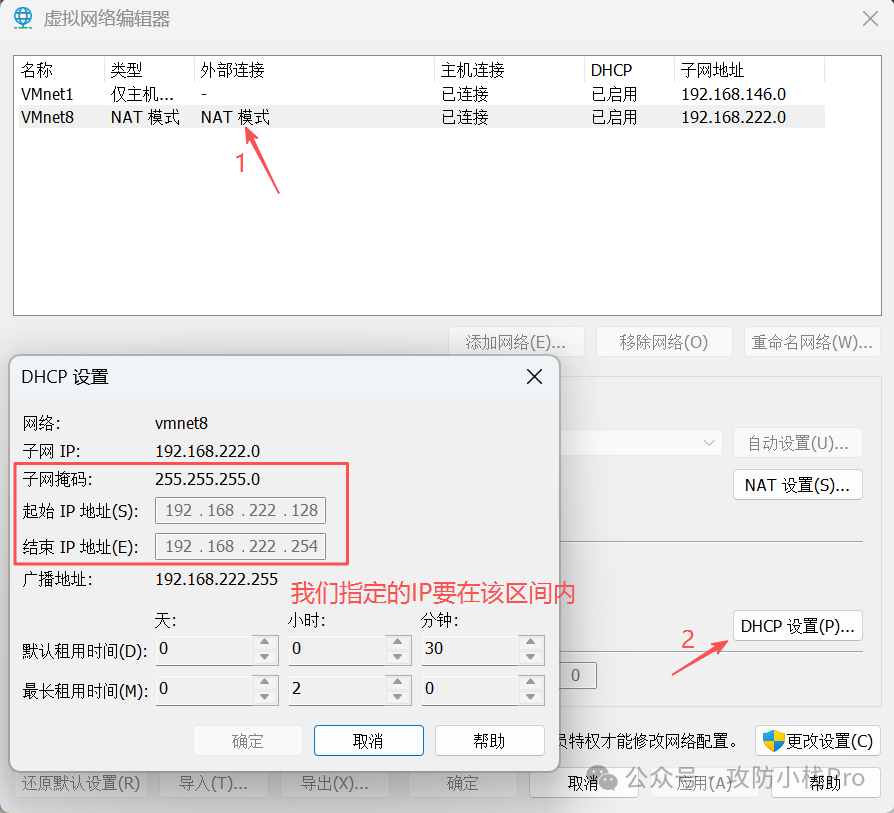Click 更改设置(C) button

[x=818, y=741]
